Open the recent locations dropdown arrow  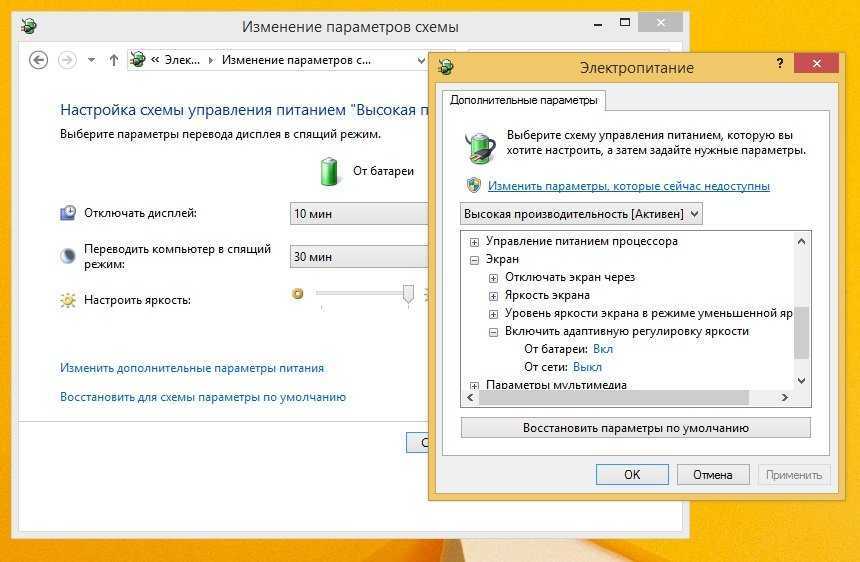[x=92, y=60]
